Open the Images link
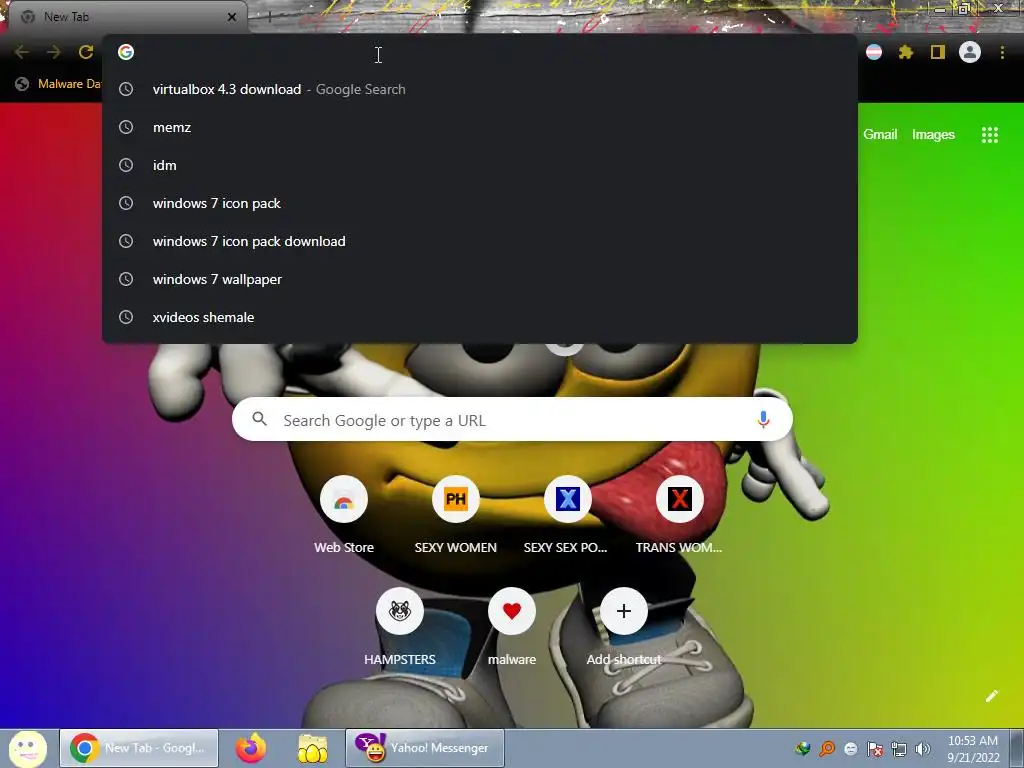 [x=933, y=135]
